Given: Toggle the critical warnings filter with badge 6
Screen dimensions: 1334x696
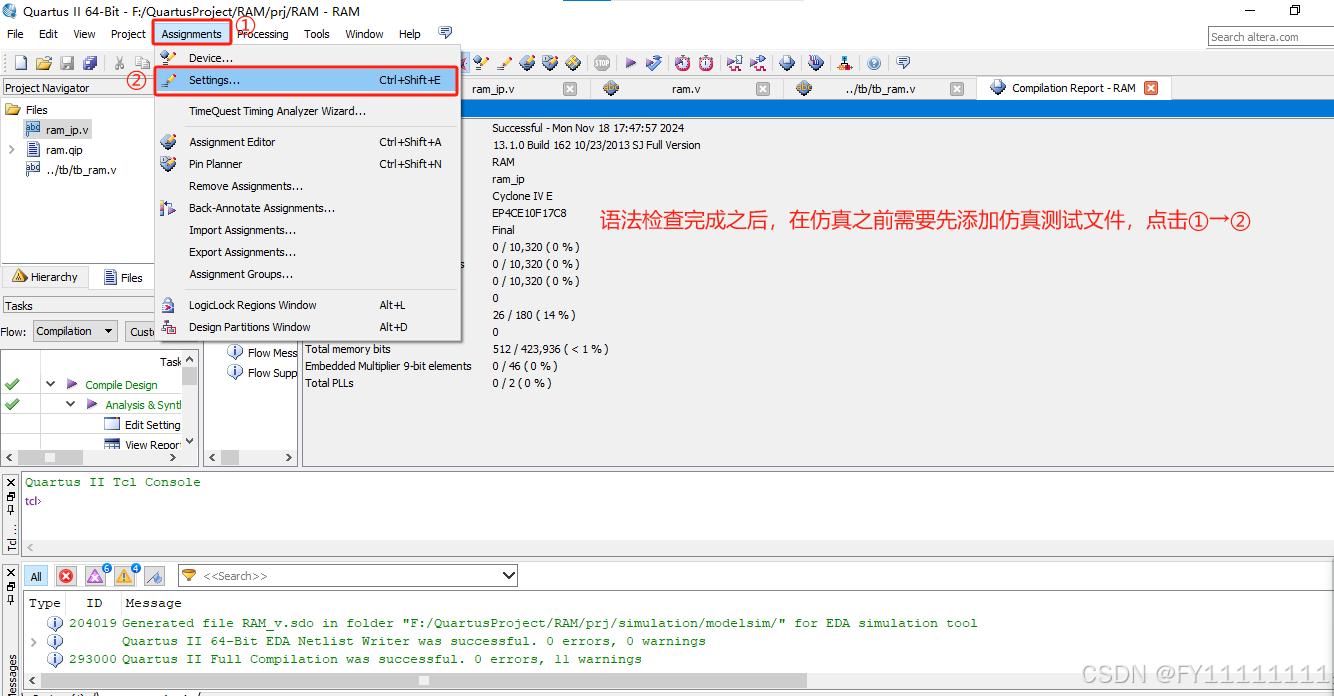Looking at the screenshot, I should point(96,576).
